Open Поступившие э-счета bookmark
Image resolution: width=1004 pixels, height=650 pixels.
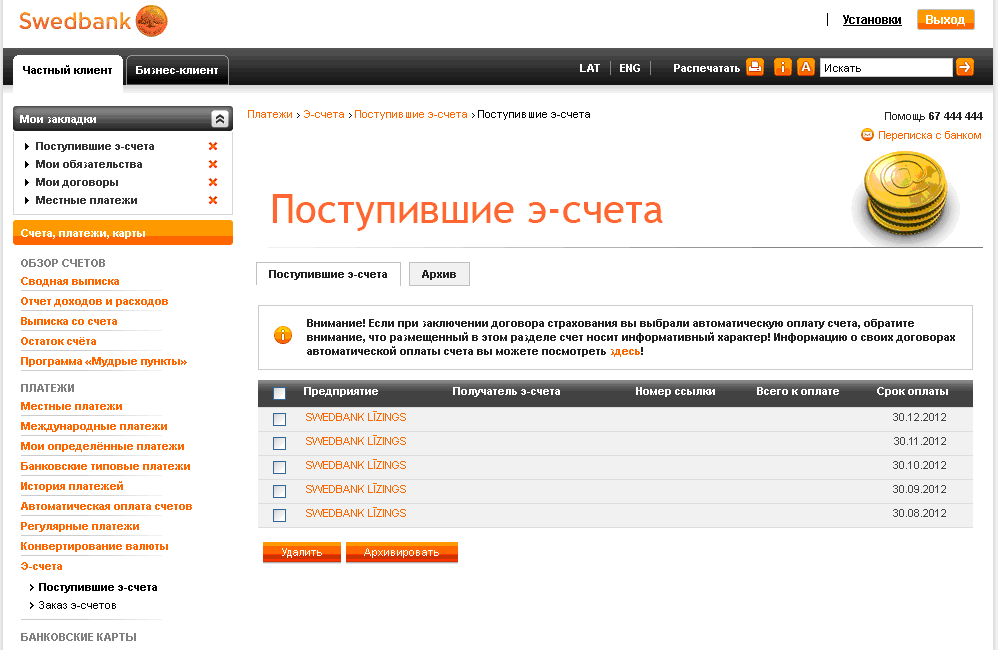95,146
